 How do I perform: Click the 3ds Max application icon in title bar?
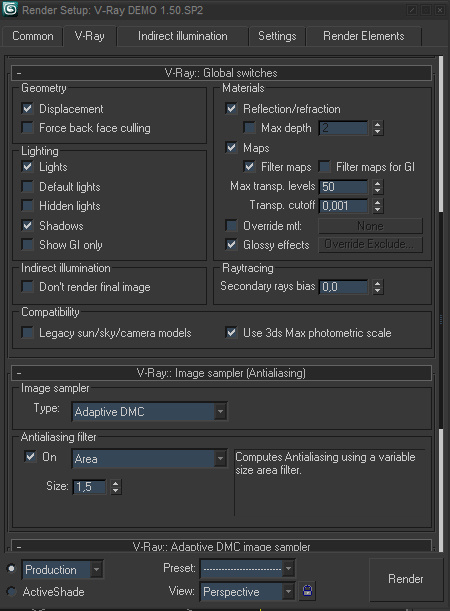coord(10,9)
